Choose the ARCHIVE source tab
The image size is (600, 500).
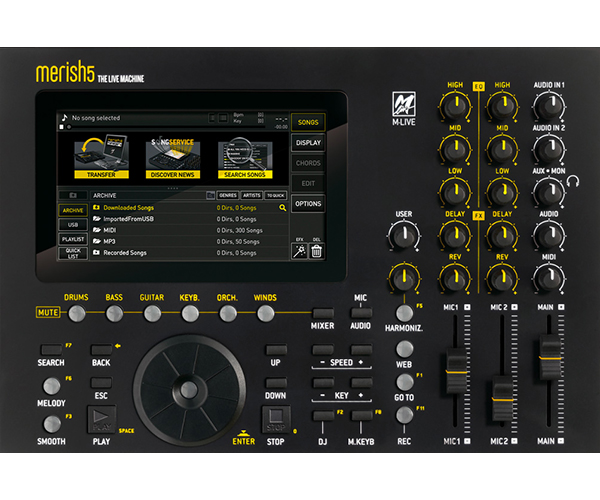click(73, 210)
